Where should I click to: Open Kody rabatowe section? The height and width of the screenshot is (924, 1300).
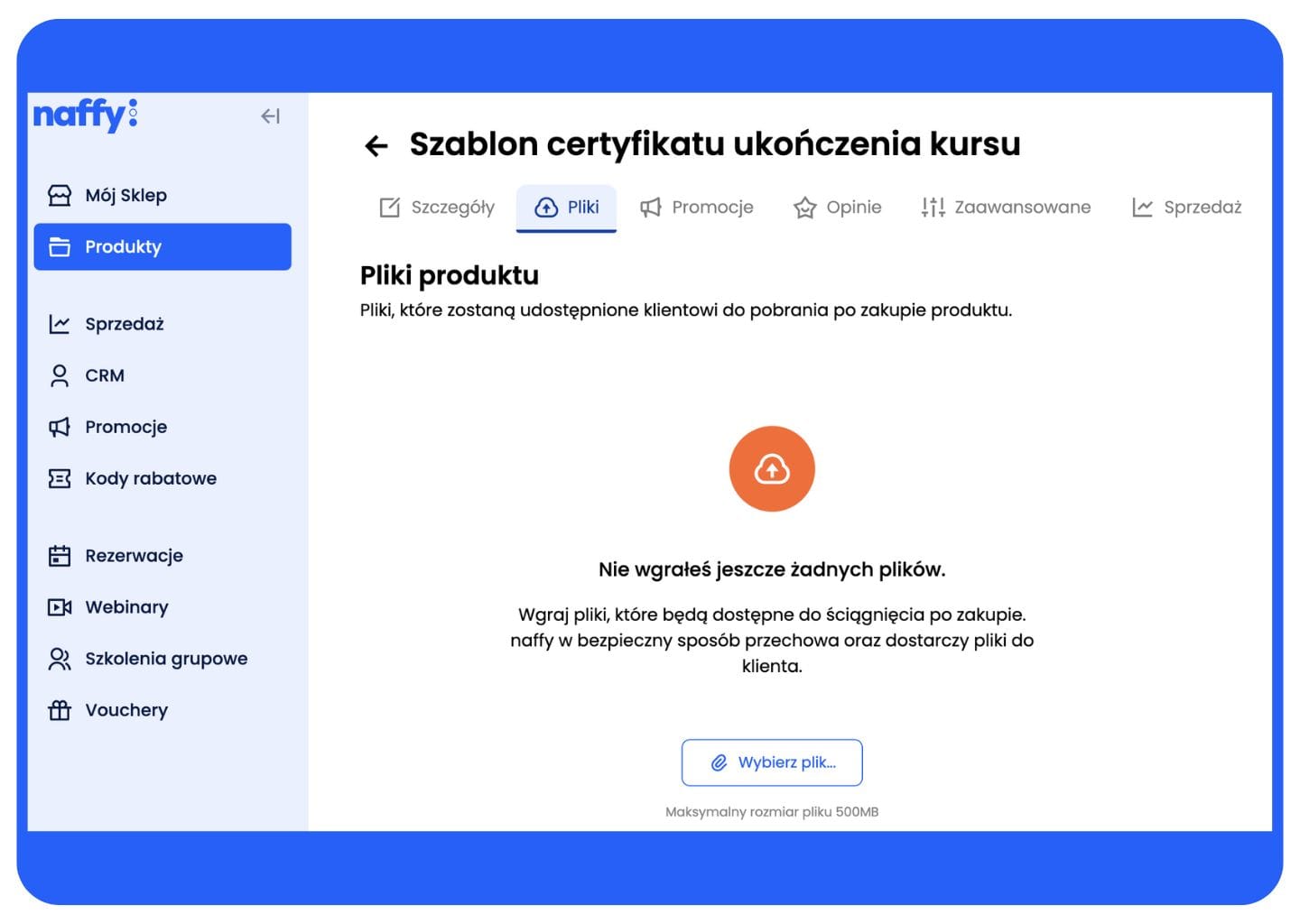point(162,478)
